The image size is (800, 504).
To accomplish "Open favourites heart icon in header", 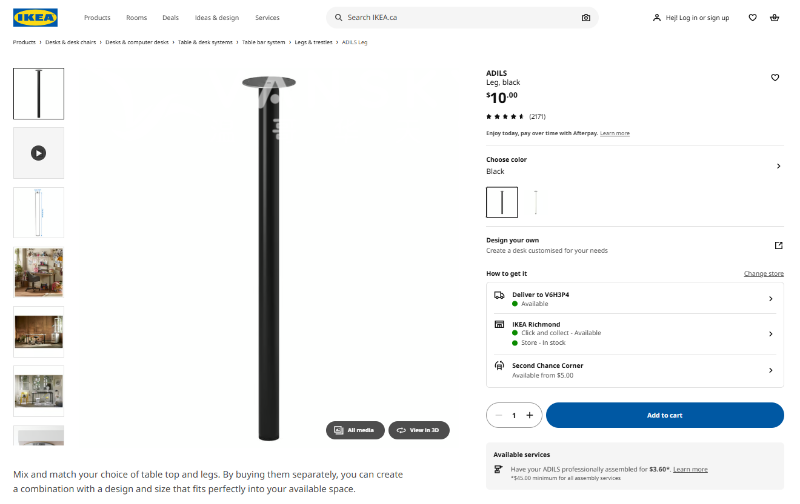I will tap(752, 17).
